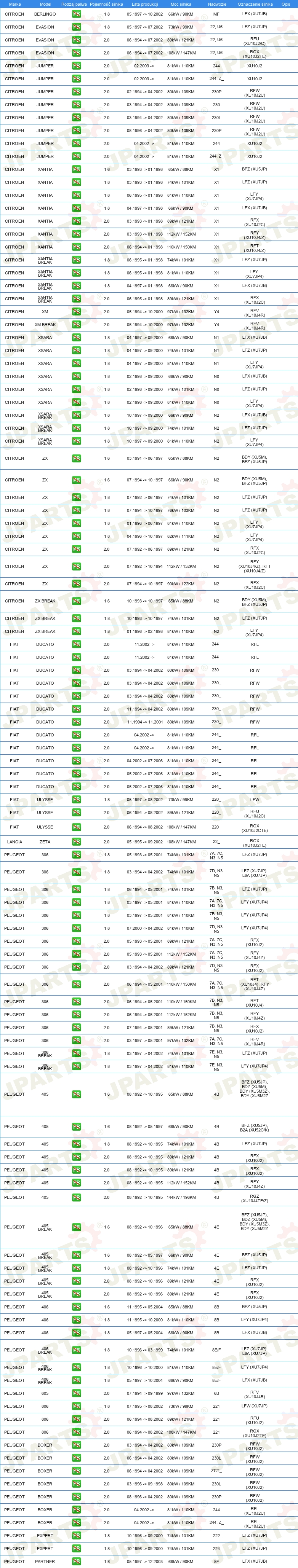298x1568 pixels.
Task: Click fuel icon in Peugeot 405 144kW / 196KM row
Action: pyautogui.click(x=76, y=1197)
